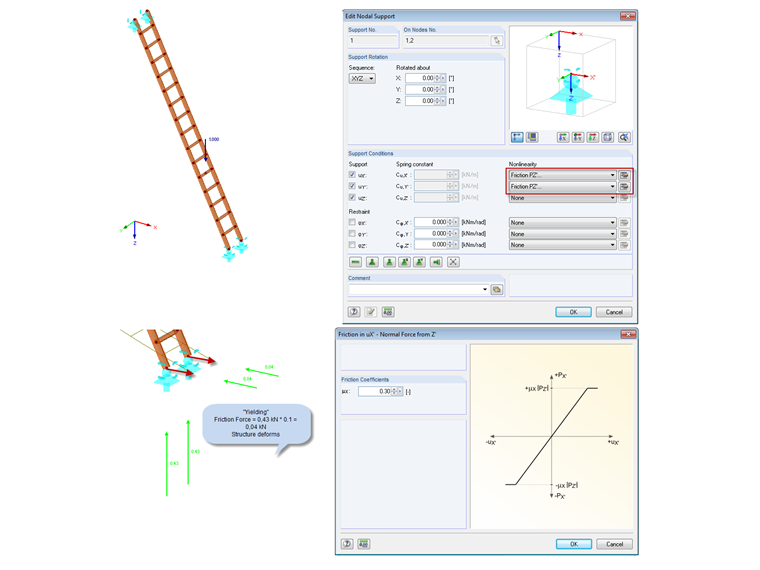Set preview to view in X direction

563,137
